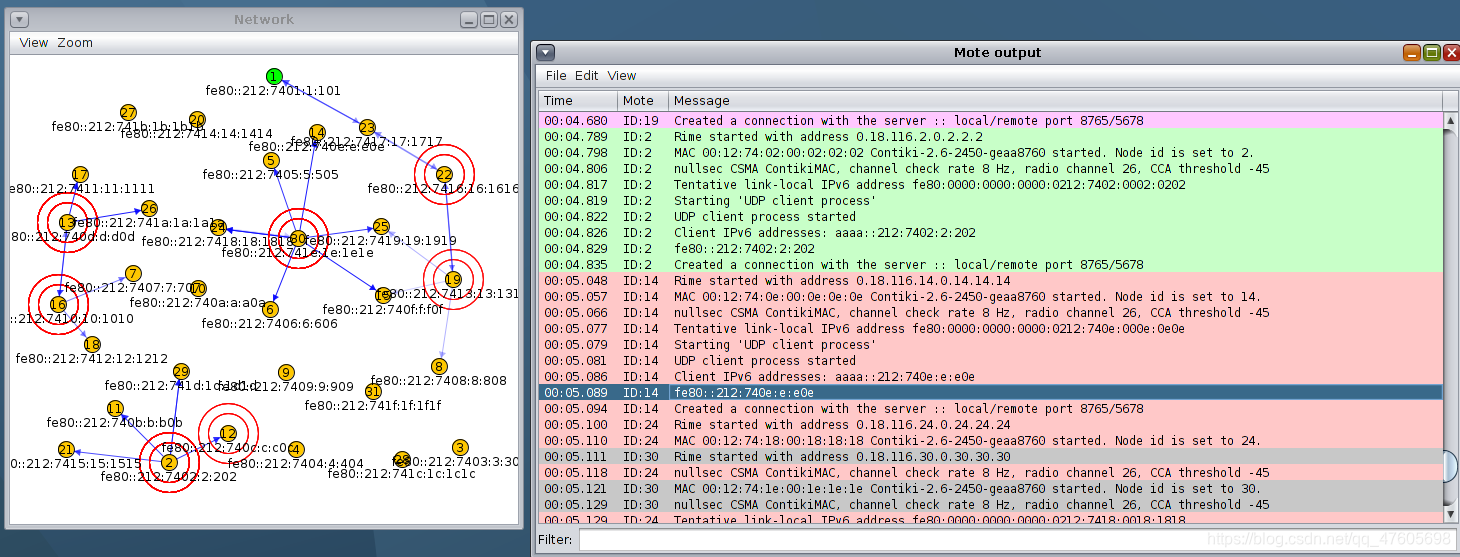Select mote node 23 in the network
The height and width of the screenshot is (557, 1460).
[x=367, y=127]
